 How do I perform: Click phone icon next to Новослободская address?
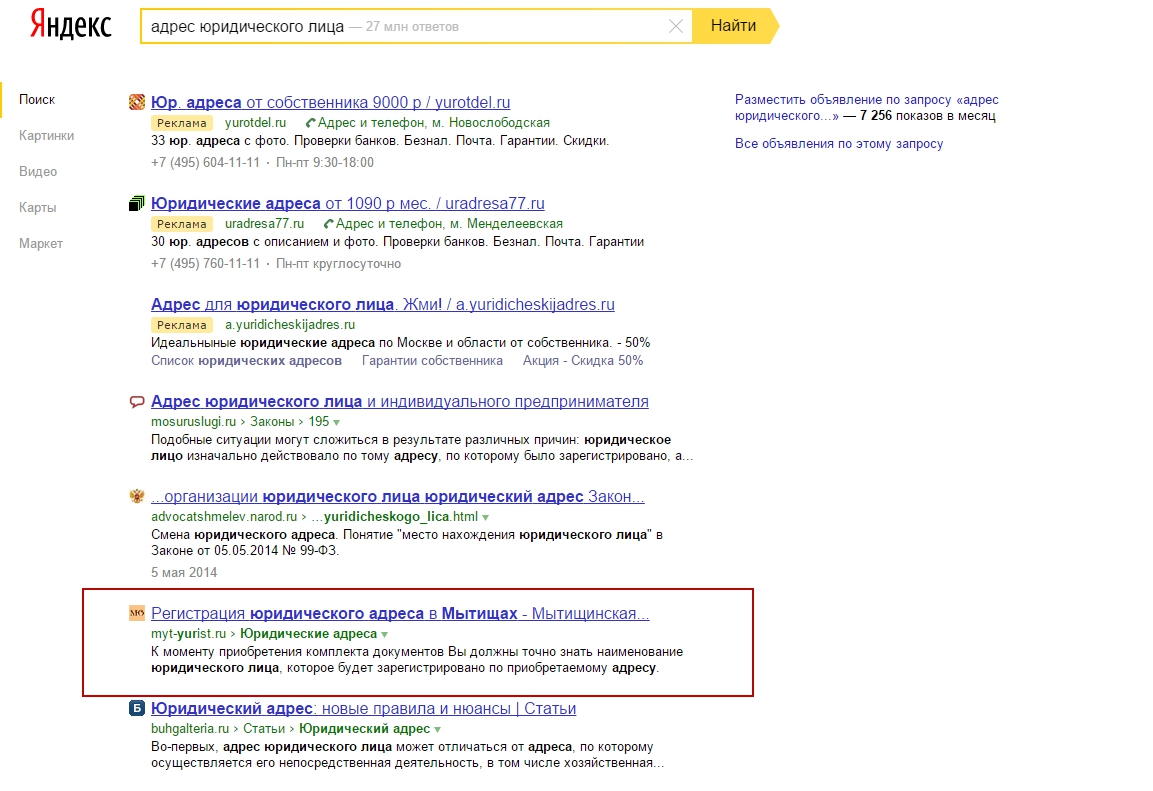click(310, 123)
